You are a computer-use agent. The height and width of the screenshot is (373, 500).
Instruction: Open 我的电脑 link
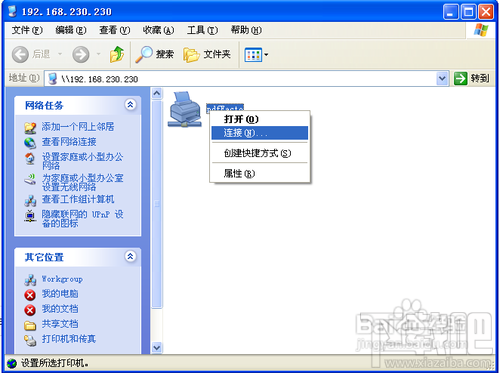pos(60,294)
